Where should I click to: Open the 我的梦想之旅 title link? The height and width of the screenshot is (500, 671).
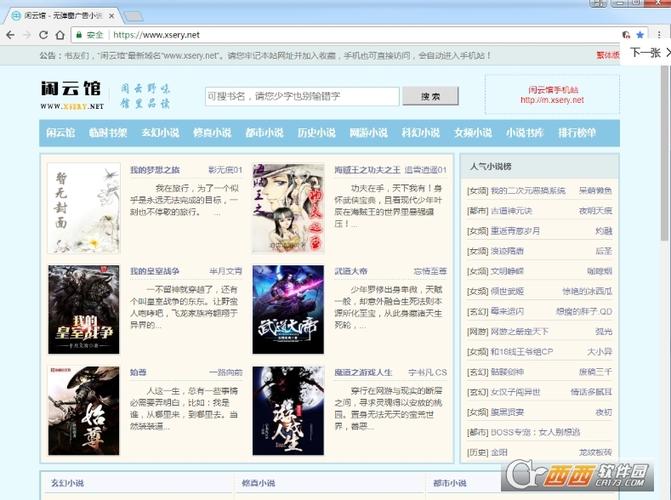(x=155, y=170)
